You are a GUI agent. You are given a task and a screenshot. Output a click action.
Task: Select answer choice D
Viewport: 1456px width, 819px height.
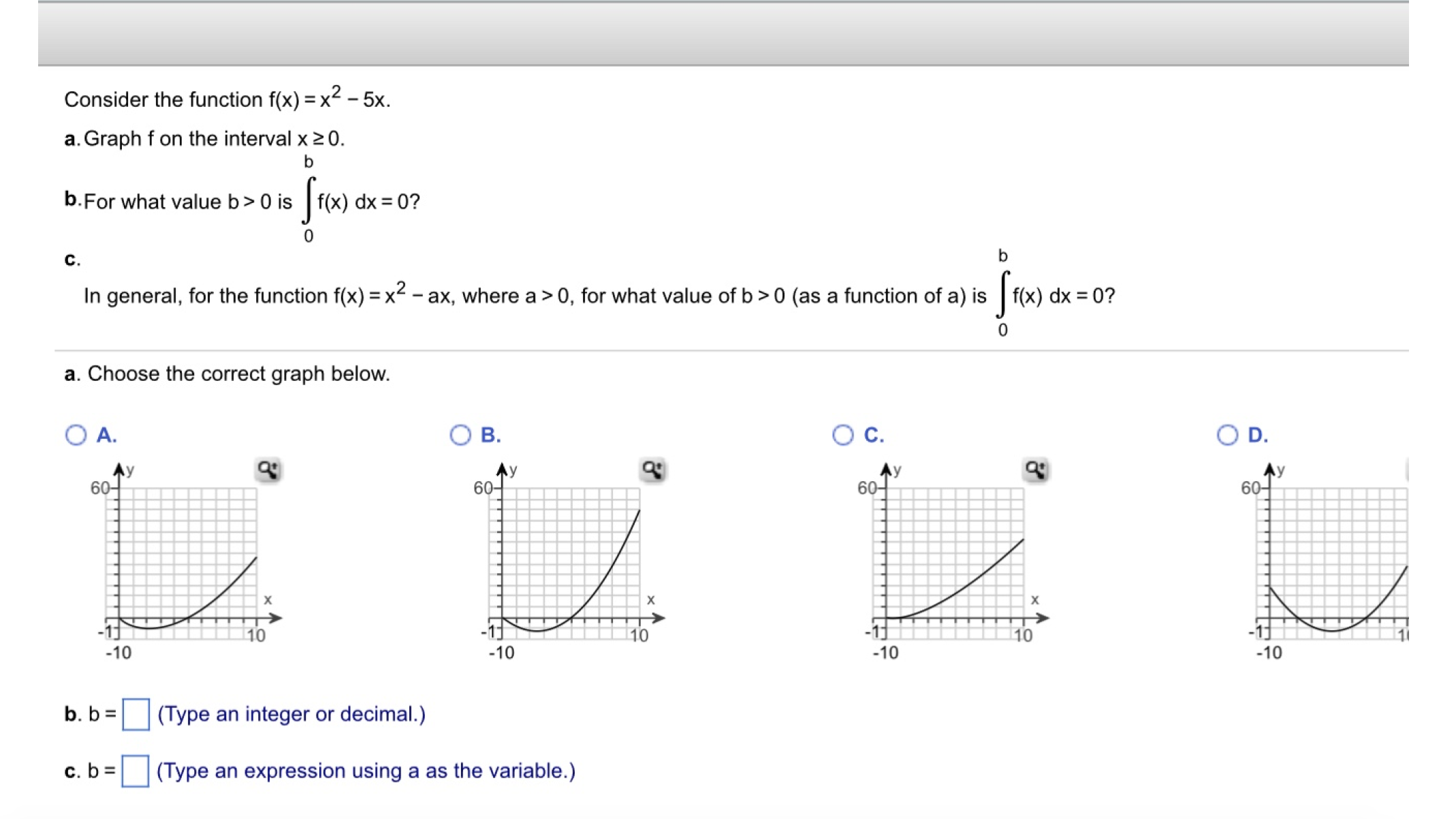tap(1226, 434)
